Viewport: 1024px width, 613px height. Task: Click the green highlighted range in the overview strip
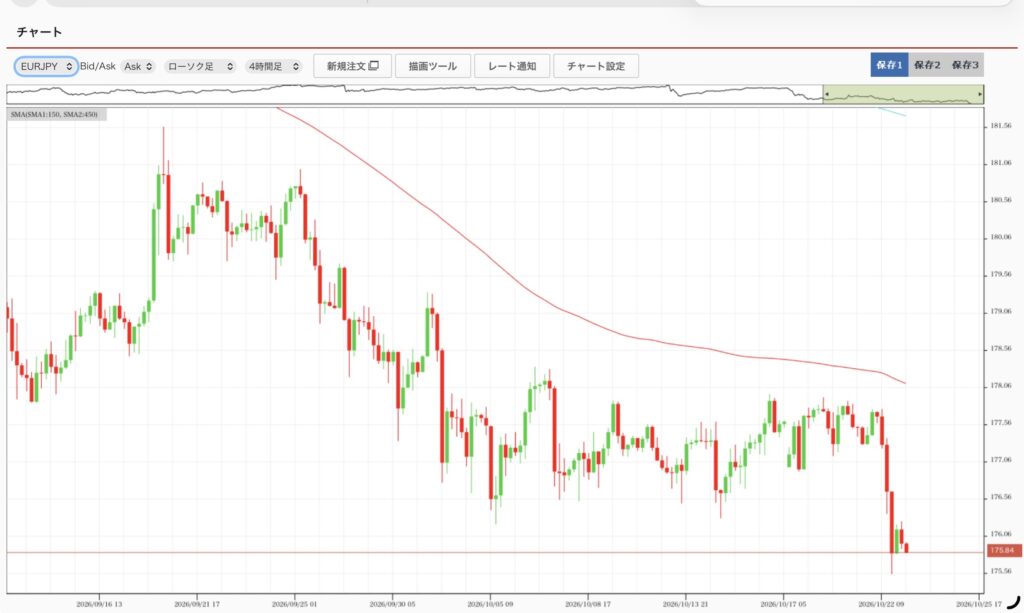tap(903, 95)
